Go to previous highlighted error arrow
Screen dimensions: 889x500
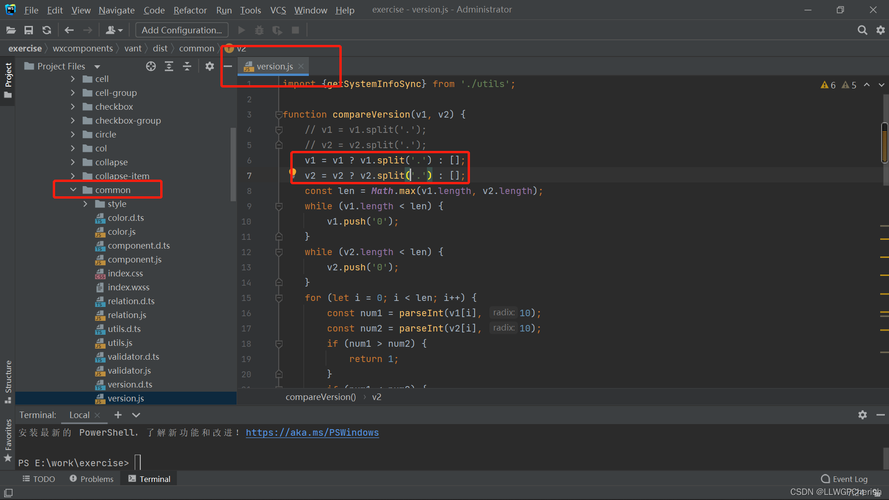(x=867, y=84)
